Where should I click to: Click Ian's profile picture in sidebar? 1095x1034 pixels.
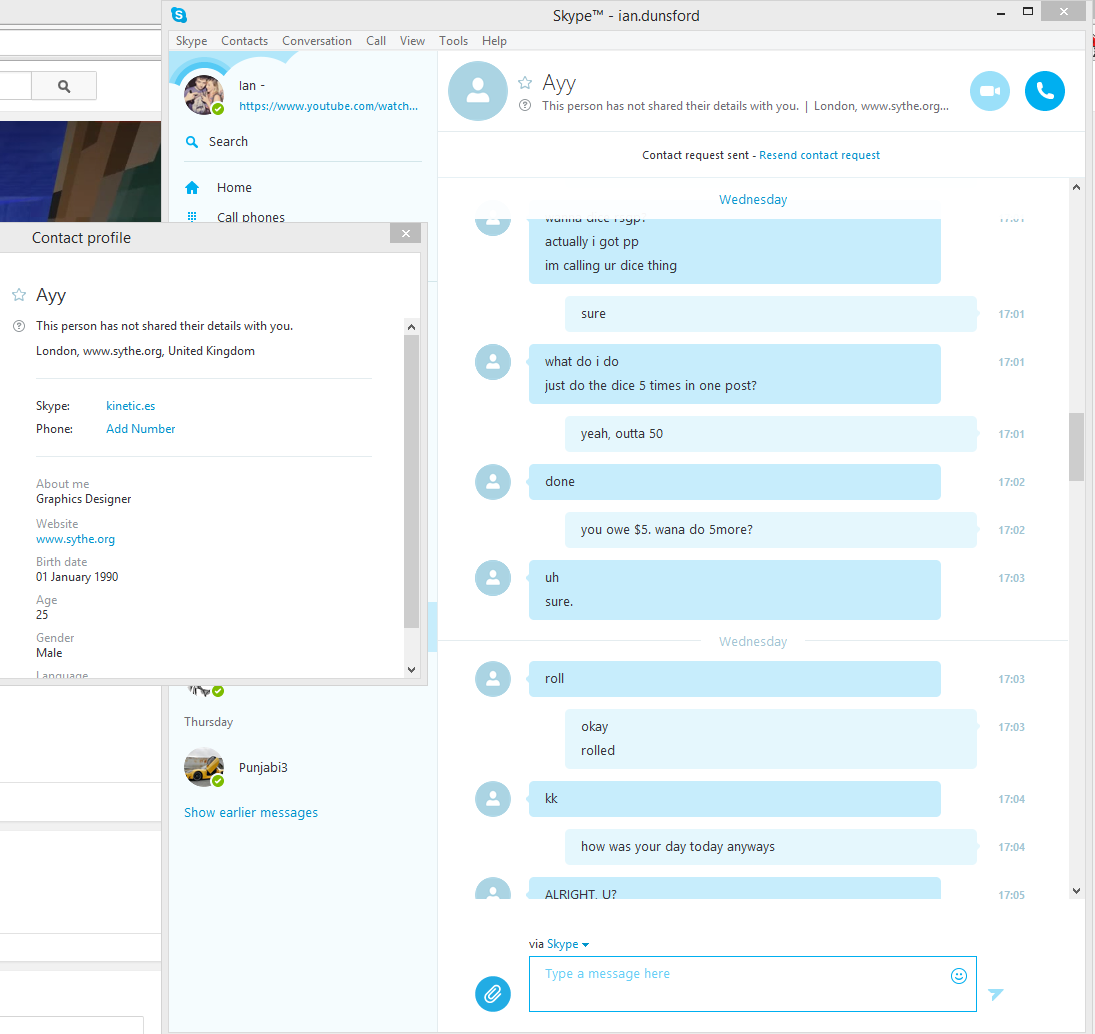point(203,94)
